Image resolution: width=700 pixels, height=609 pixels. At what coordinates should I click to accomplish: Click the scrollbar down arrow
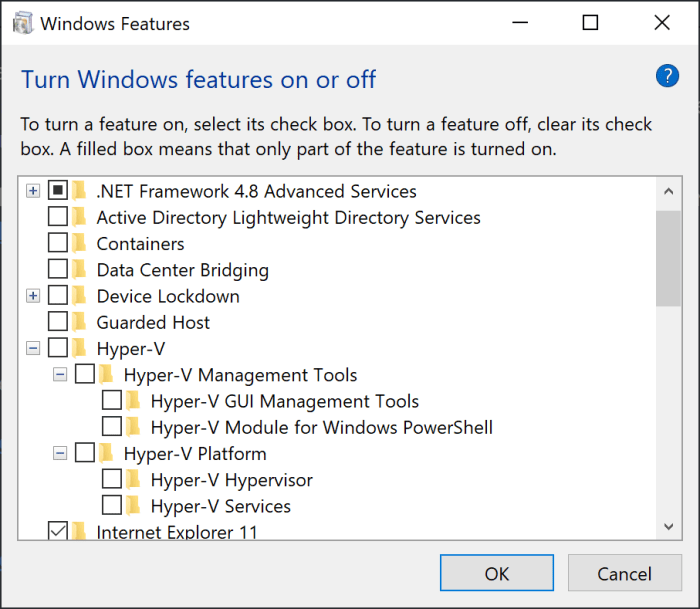[668, 526]
